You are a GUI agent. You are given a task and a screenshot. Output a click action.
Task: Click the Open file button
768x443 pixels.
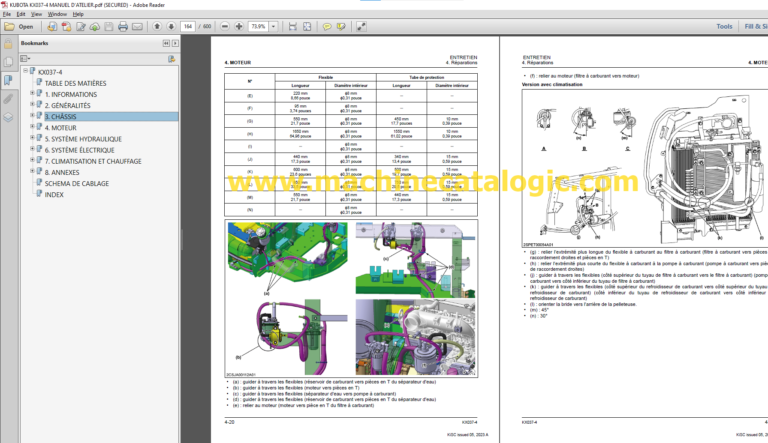click(x=19, y=26)
